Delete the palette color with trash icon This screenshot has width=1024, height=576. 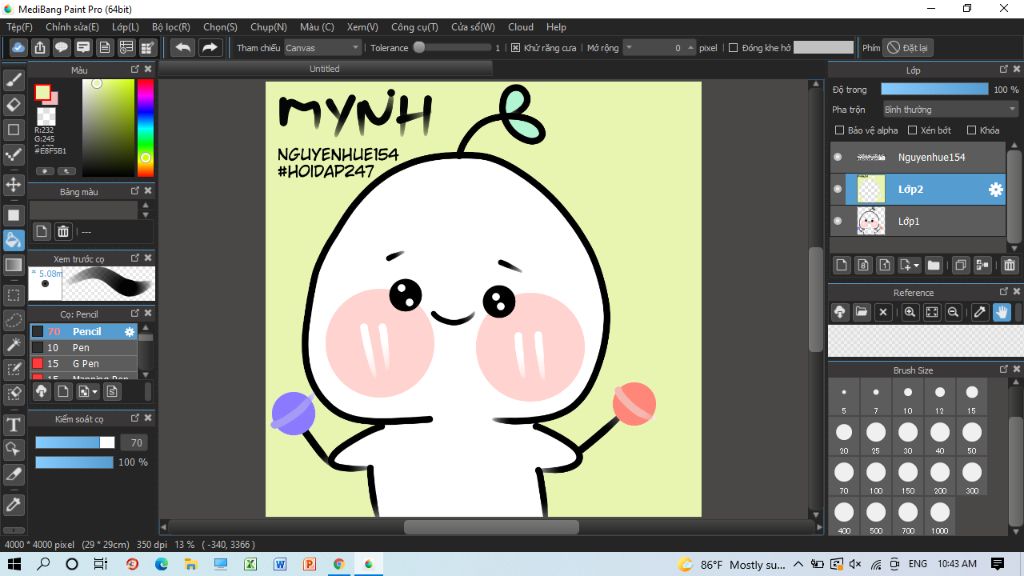(x=63, y=231)
